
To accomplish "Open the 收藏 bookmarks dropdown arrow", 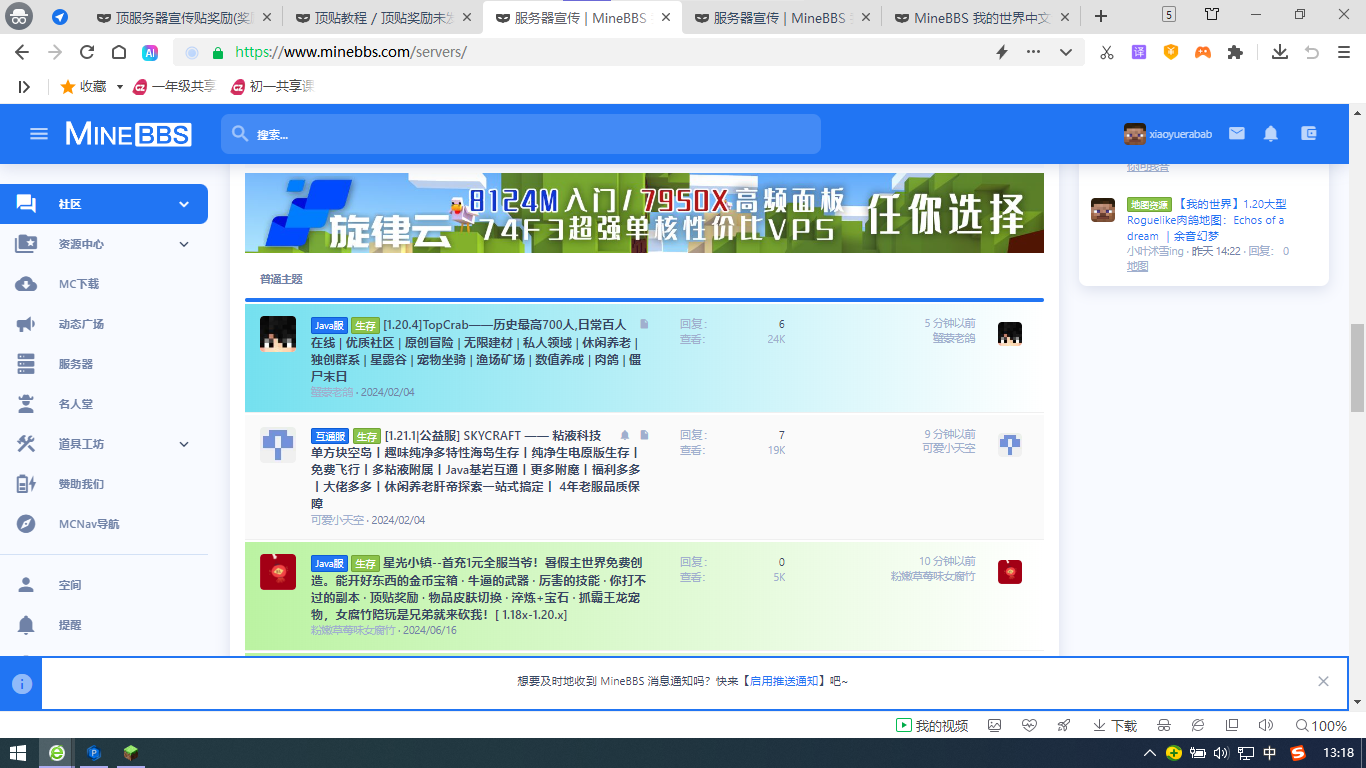I will (120, 87).
